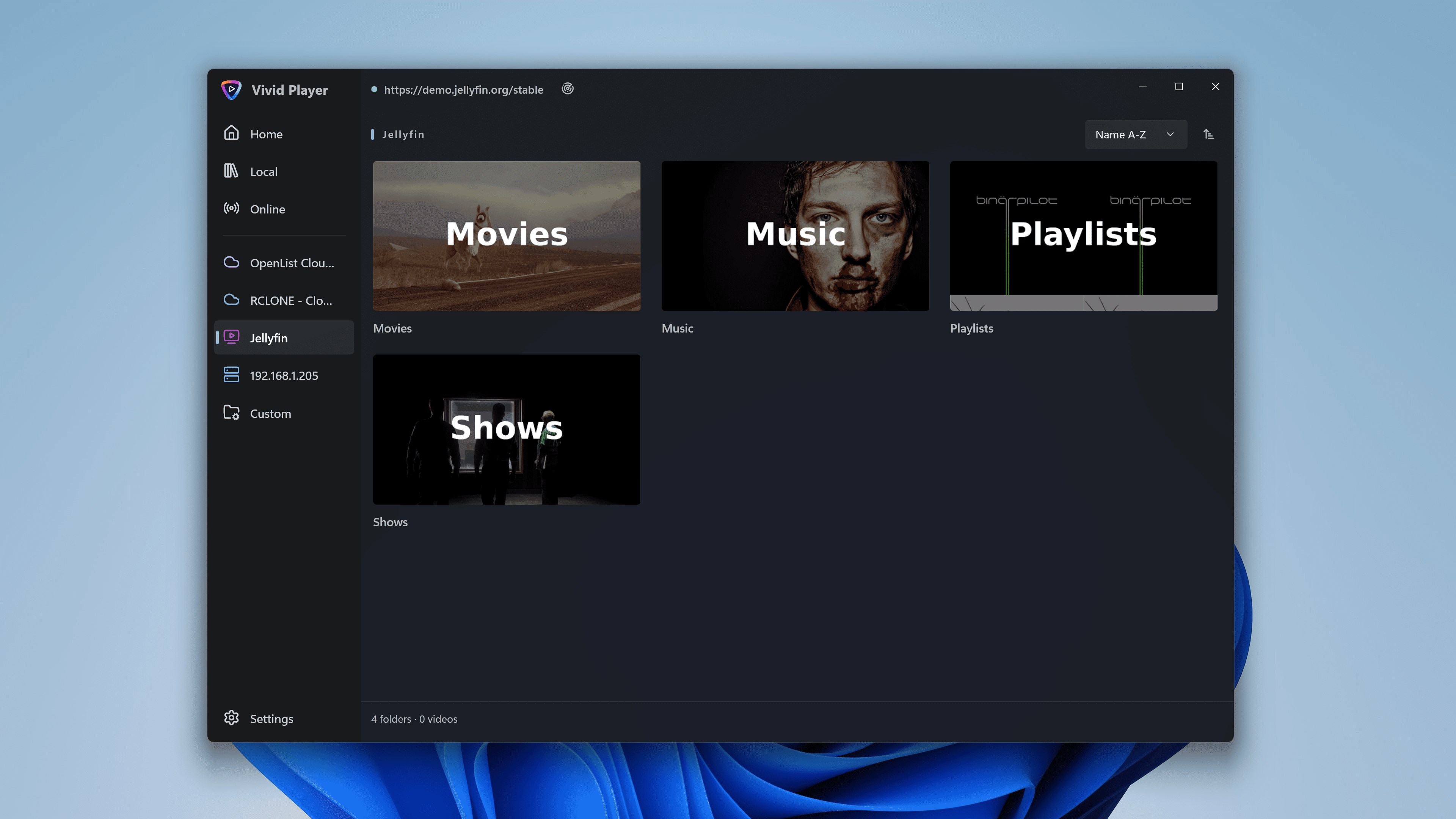The width and height of the screenshot is (1456, 819).
Task: Click the Settings gear icon
Action: coord(231,718)
